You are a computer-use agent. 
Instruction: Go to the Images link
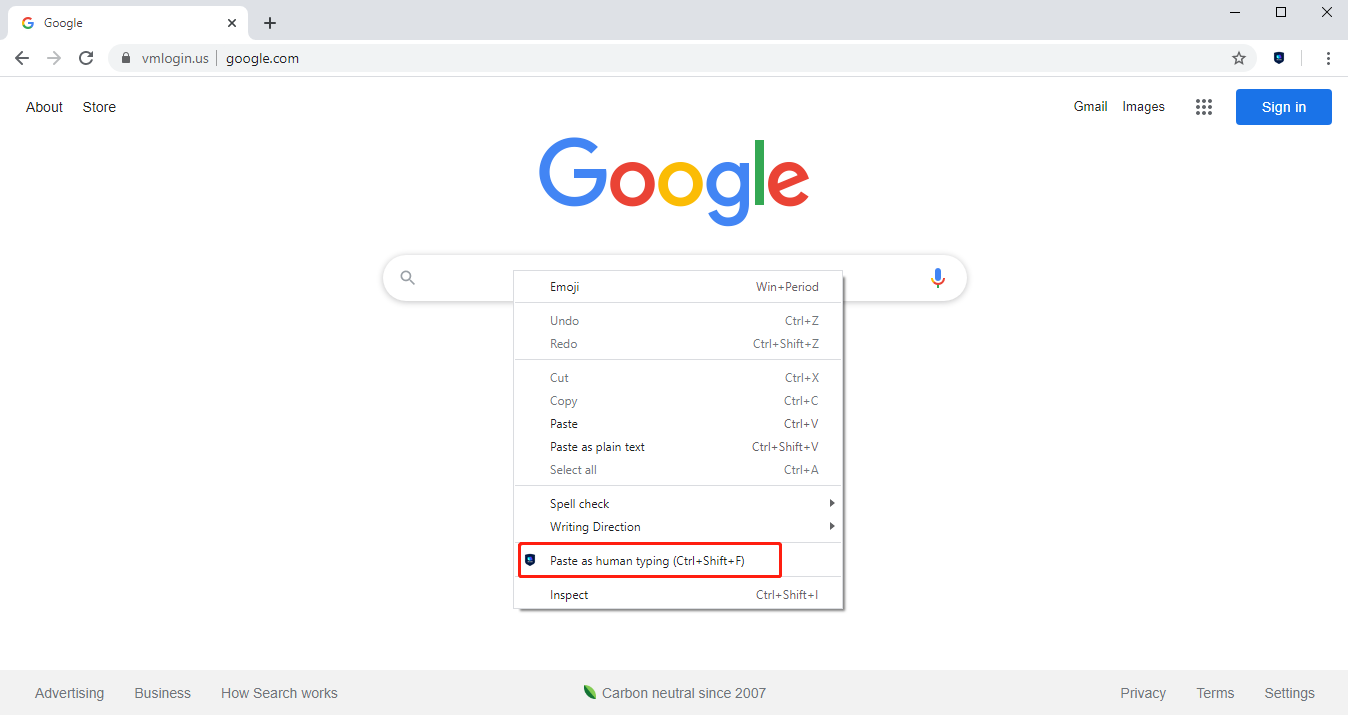click(x=1143, y=107)
